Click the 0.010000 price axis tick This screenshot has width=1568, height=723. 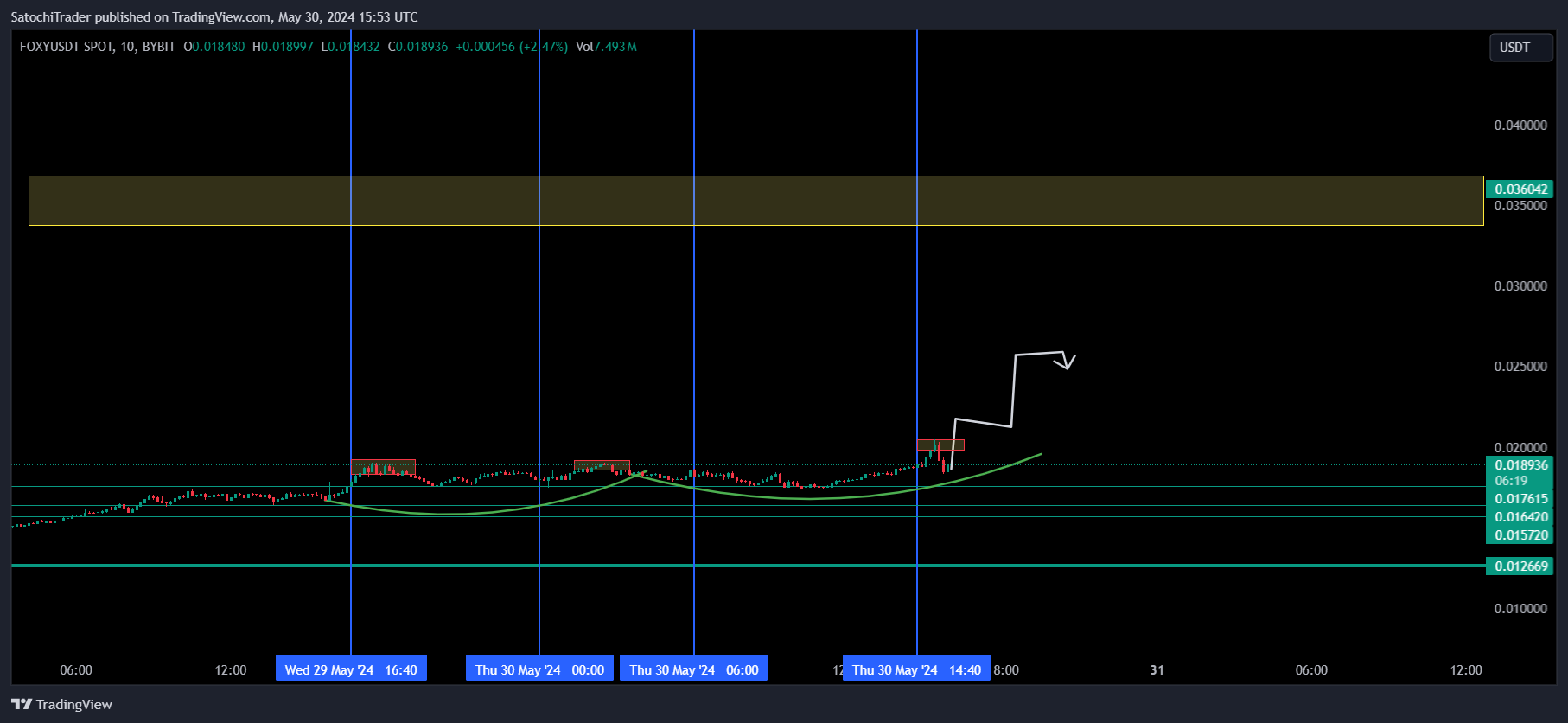click(x=1520, y=609)
